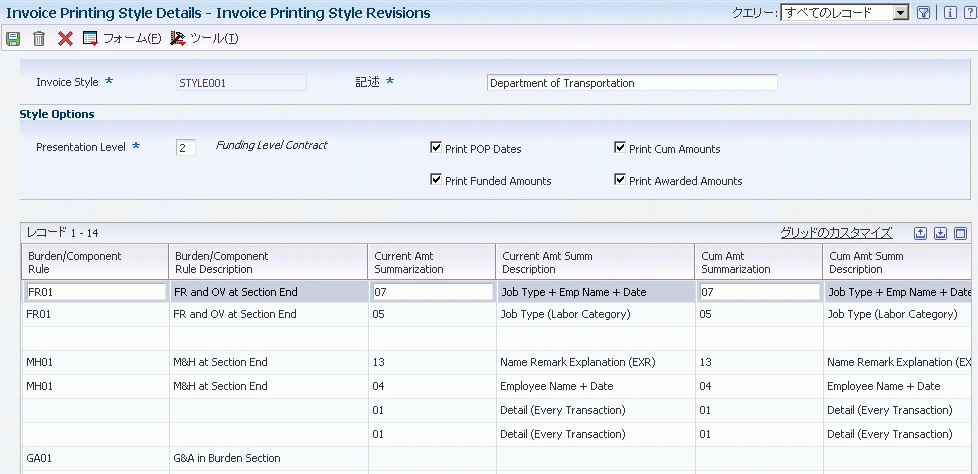Open the ツール(T) menu
The width and height of the screenshot is (978, 474).
[204, 39]
